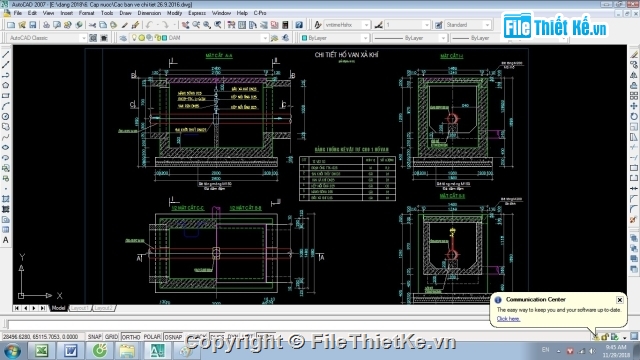Open the ByLayer linetype dropdown
The width and height of the screenshot is (640, 360).
coord(443,38)
